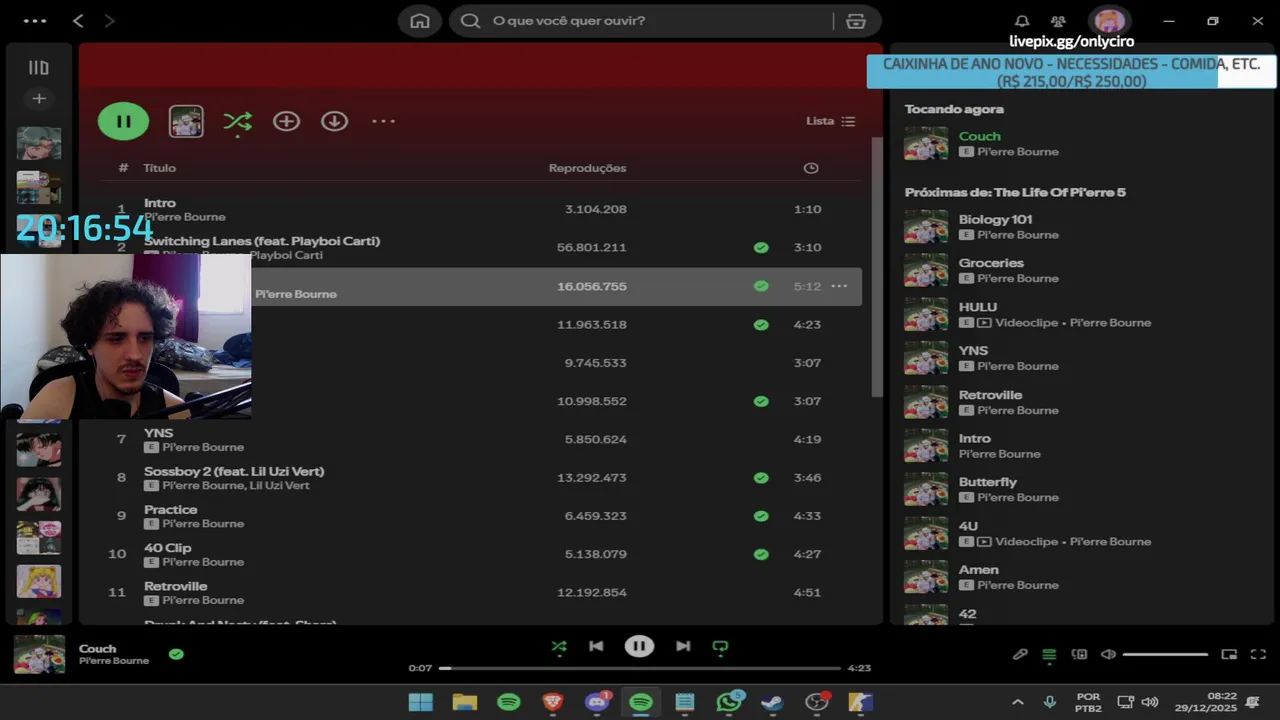
Task: Open Pi'erre Bourne link in bottom bar
Action: tap(114, 661)
